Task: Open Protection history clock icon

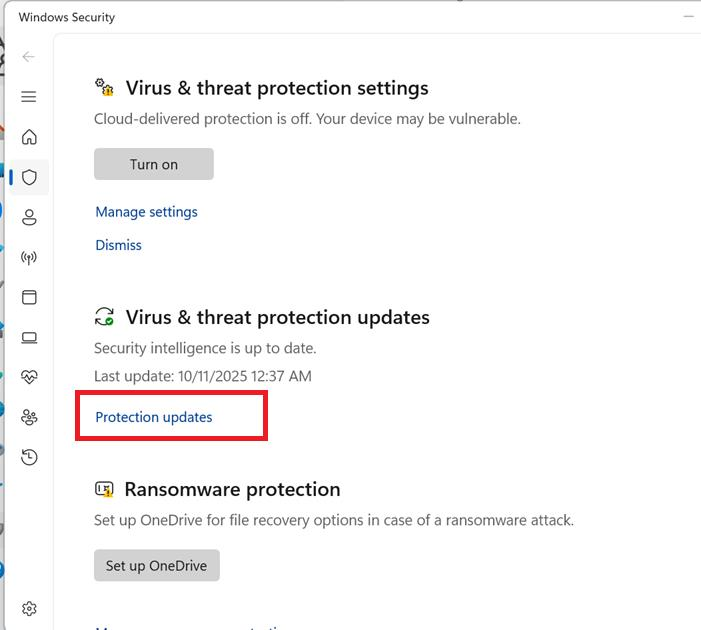Action: click(x=29, y=457)
